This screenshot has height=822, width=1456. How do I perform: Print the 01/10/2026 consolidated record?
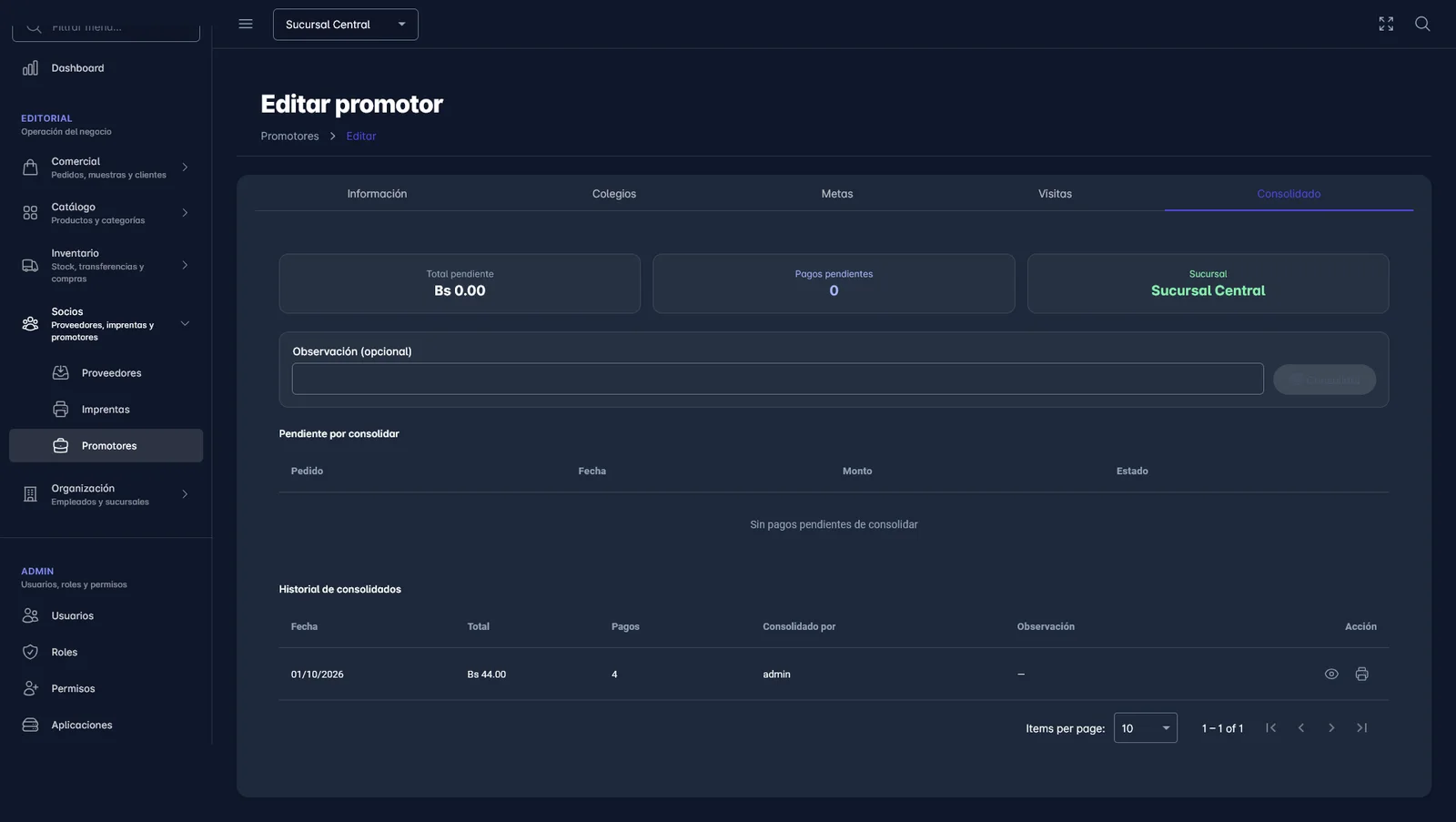(1361, 675)
